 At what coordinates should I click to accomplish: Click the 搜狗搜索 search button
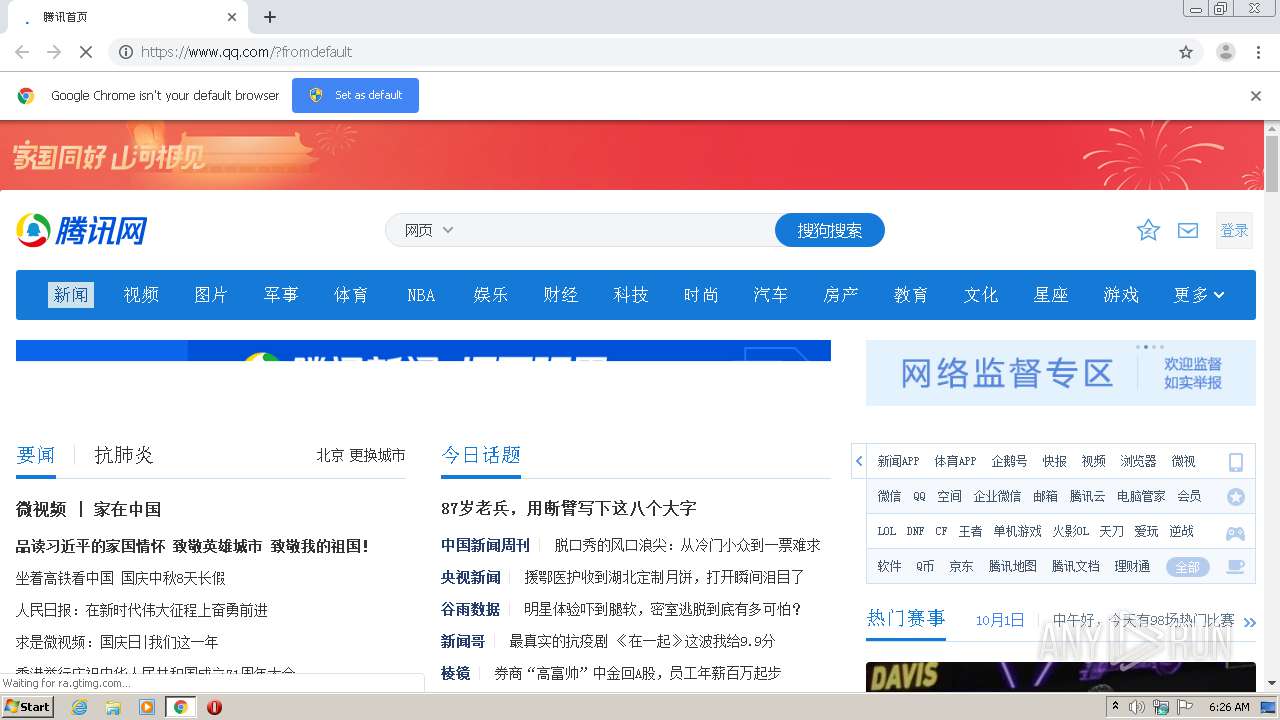[830, 230]
